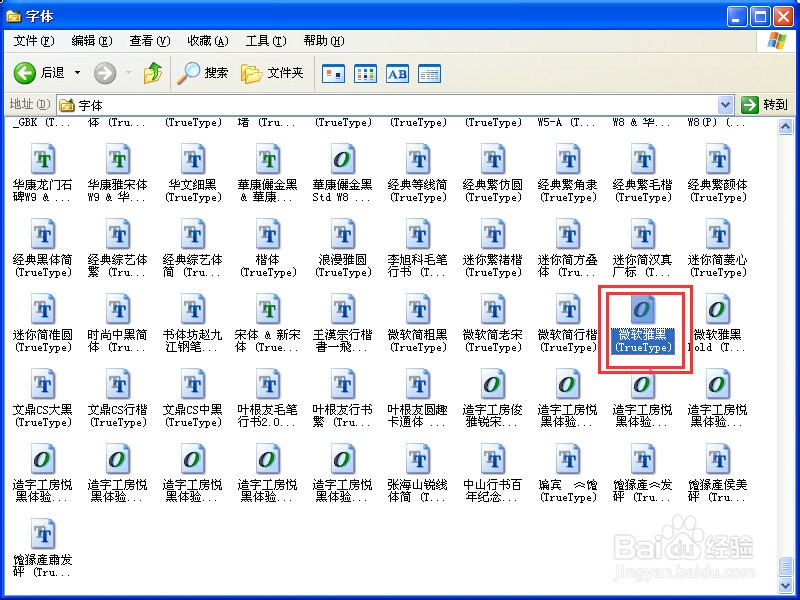Screen dimensions: 800x600
Task: Select the 浪漫雅圆 font icon
Action: (343, 234)
